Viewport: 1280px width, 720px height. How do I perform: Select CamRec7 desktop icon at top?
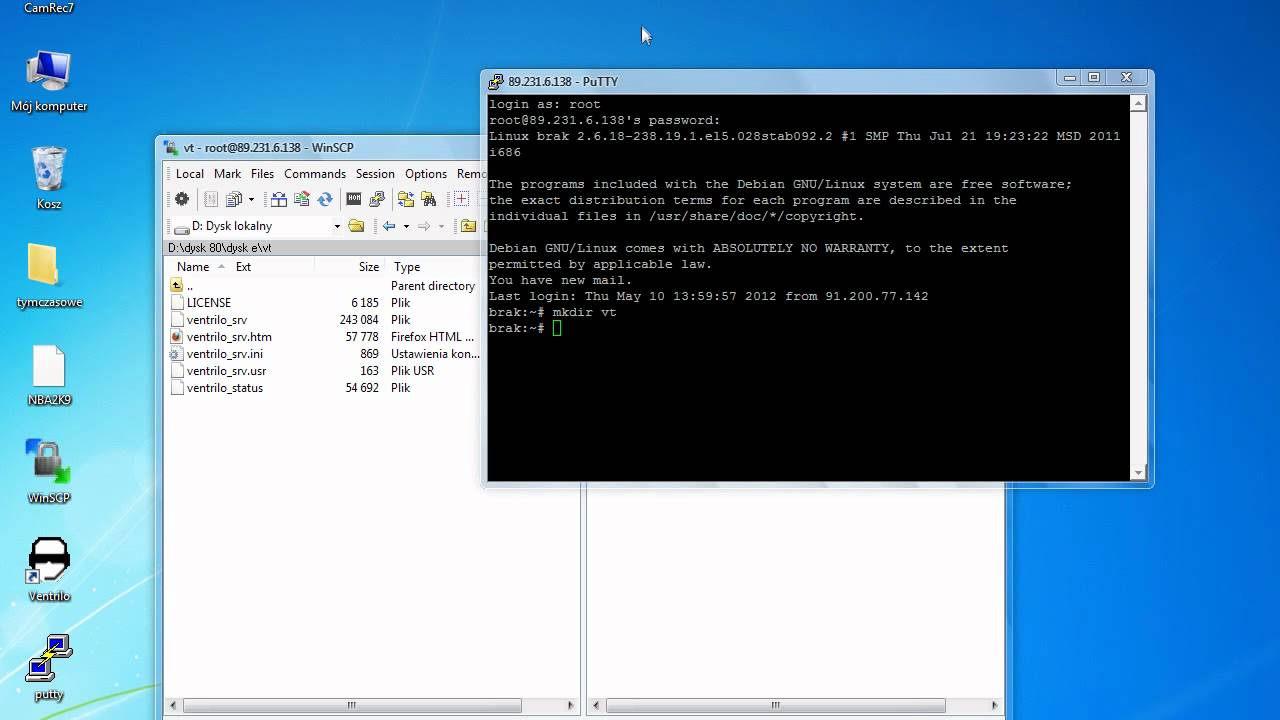point(49,8)
